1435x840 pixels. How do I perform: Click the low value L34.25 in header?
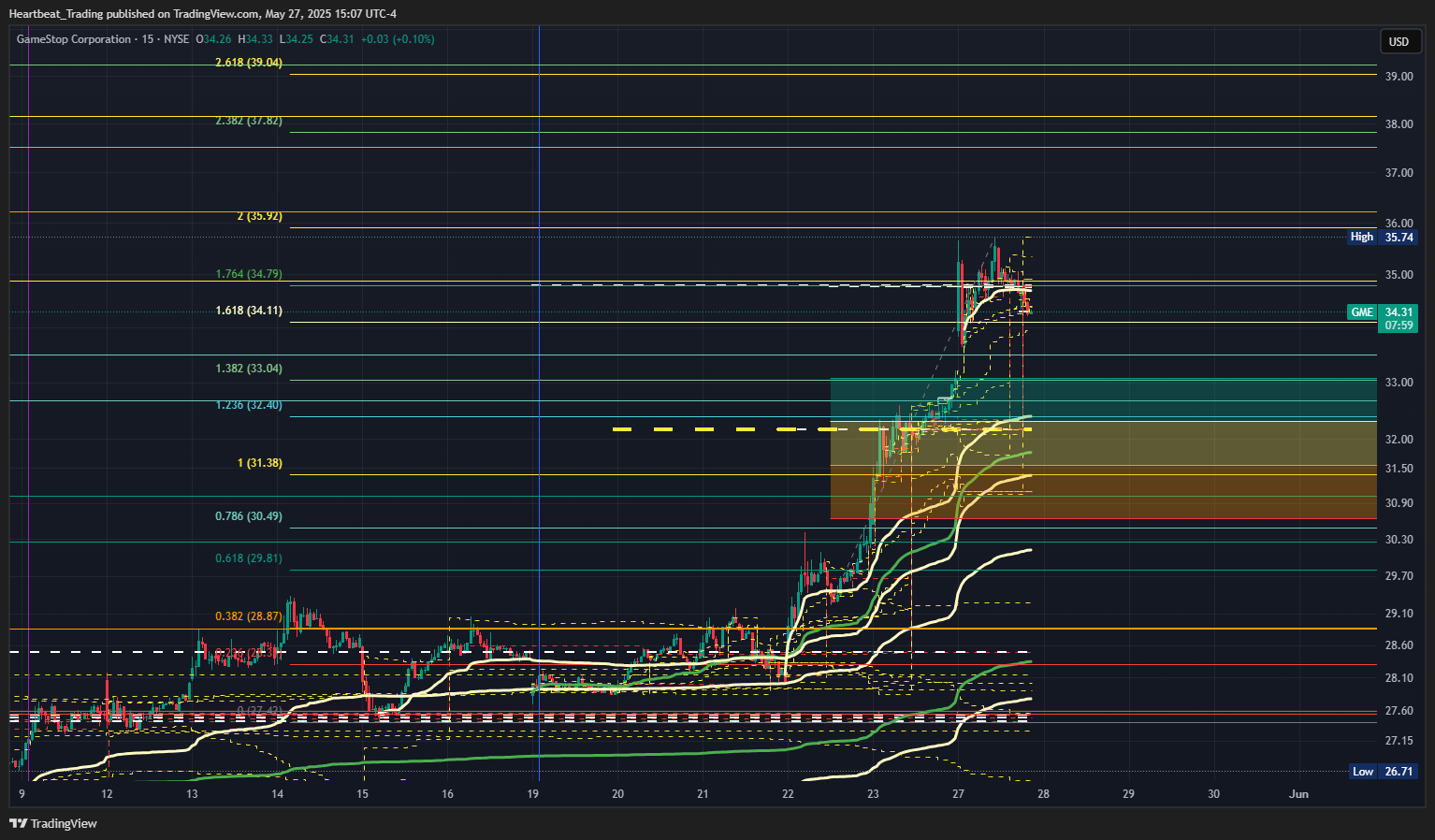point(297,39)
